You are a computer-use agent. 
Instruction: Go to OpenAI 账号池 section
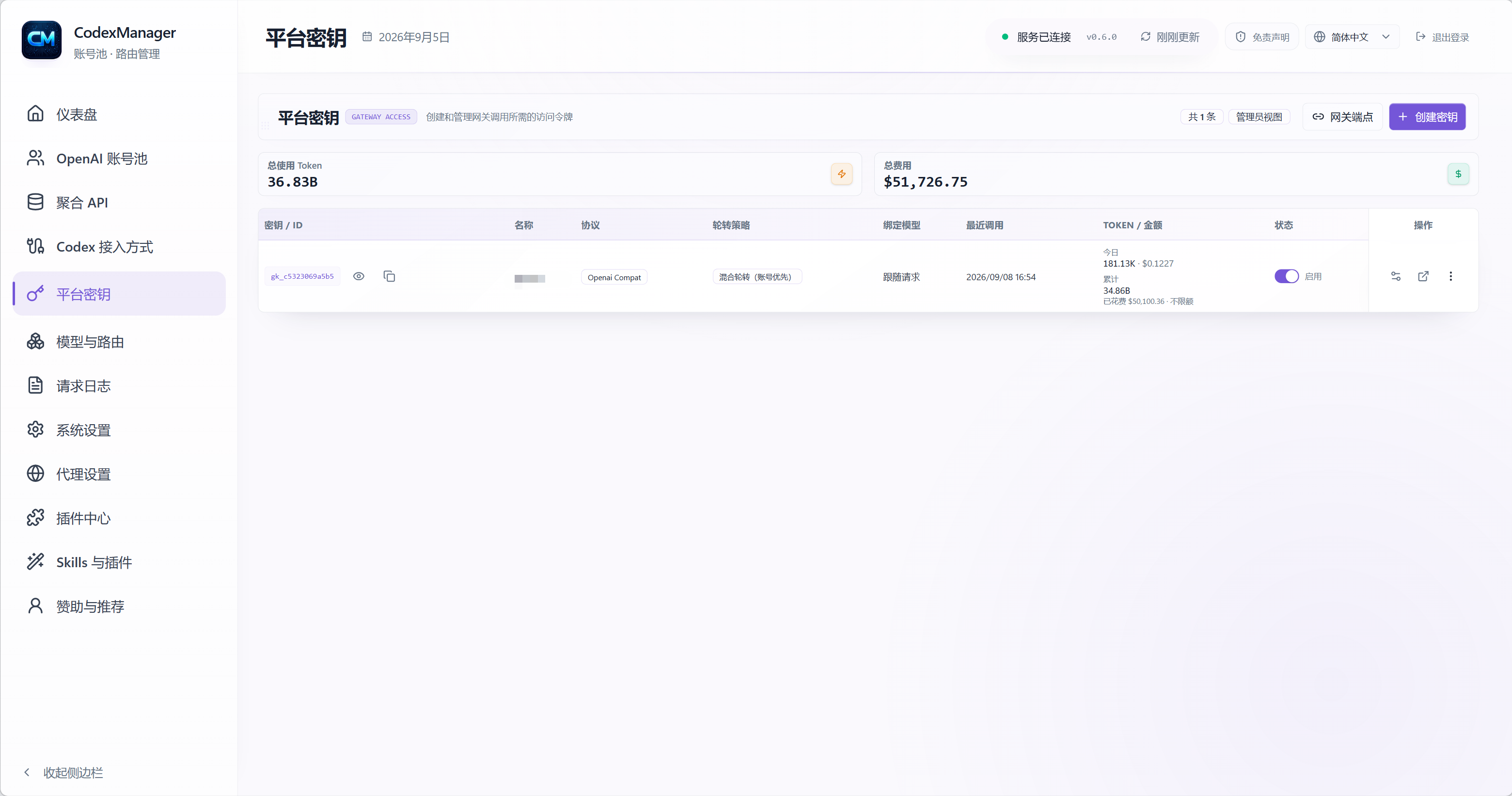[x=119, y=158]
